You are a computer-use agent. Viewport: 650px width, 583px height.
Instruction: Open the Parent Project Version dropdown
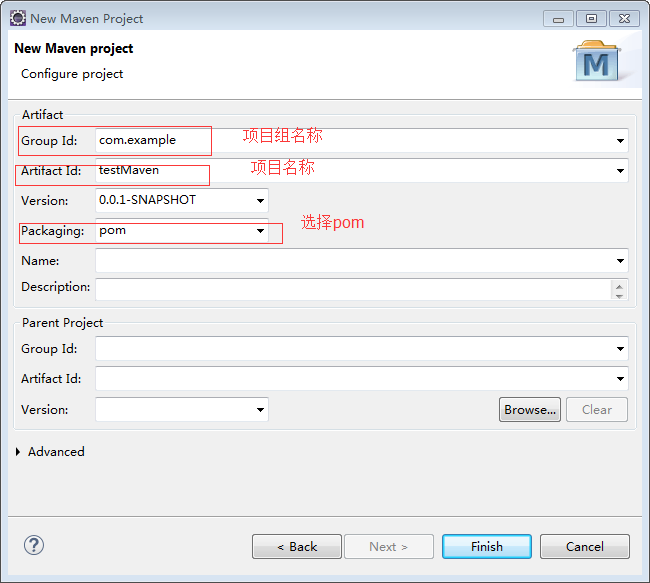tap(260, 410)
